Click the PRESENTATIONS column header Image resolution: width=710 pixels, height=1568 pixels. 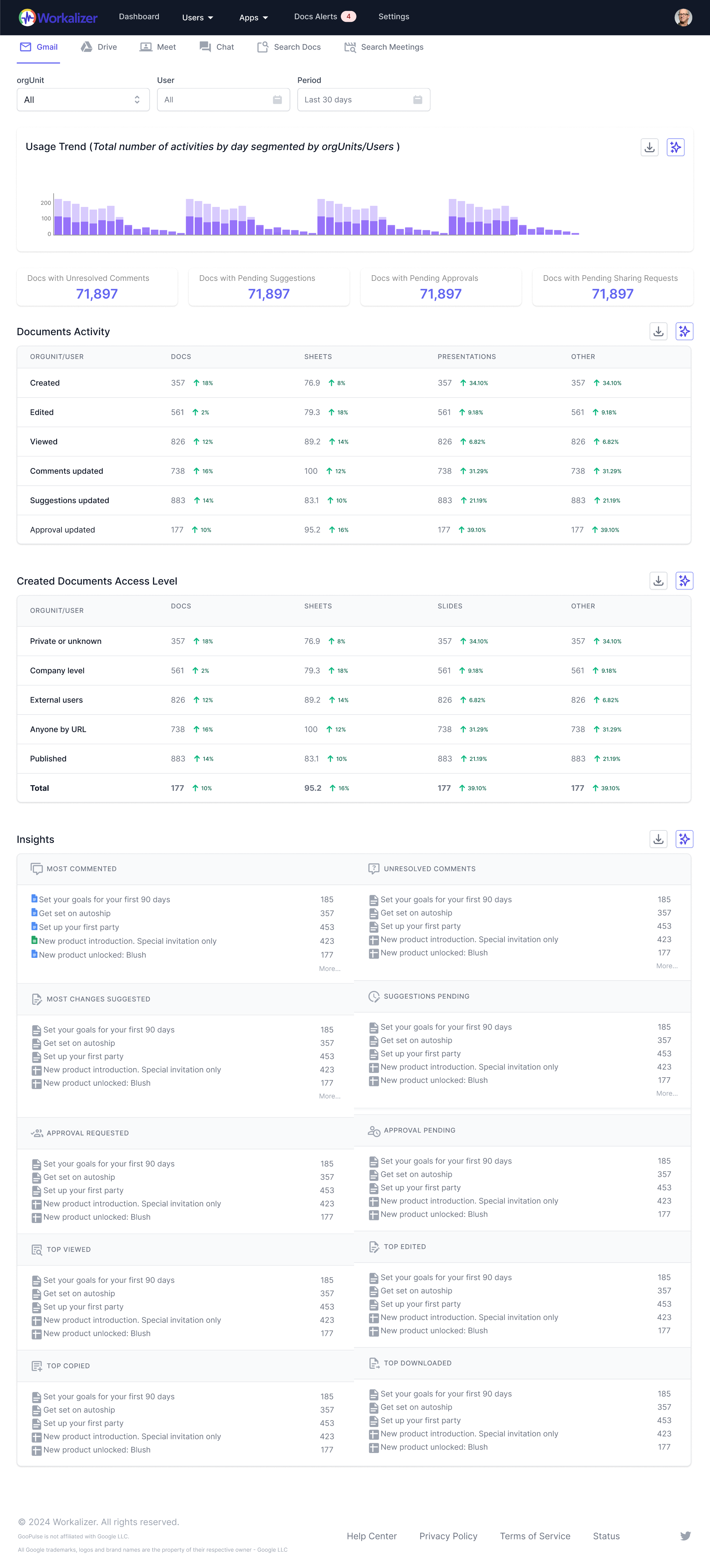pos(467,357)
